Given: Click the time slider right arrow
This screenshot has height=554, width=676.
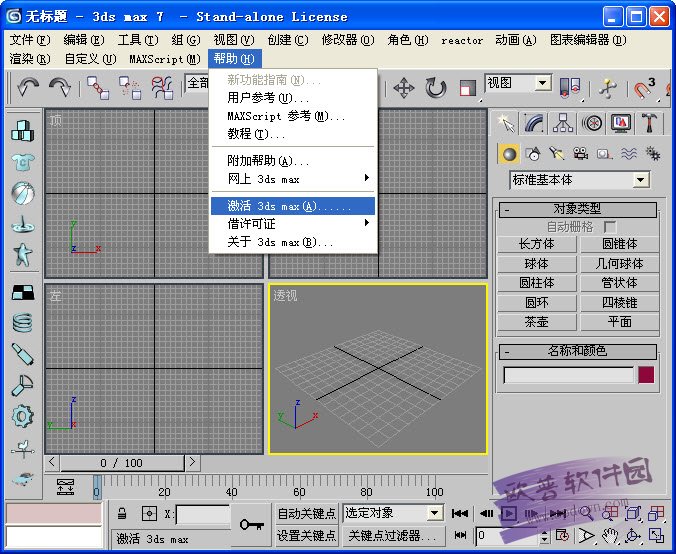Looking at the screenshot, I should coord(192,463).
